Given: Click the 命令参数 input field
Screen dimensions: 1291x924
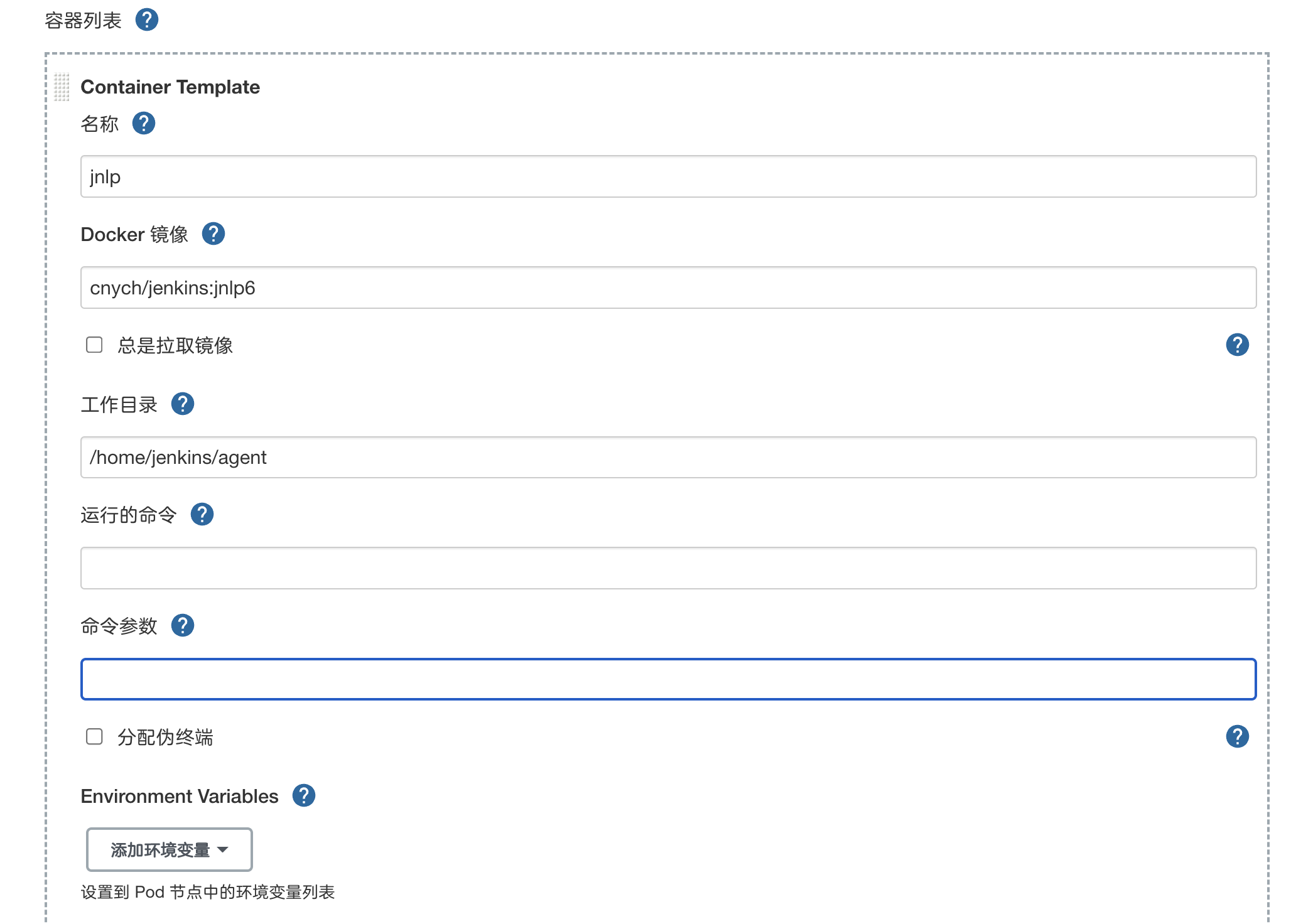Looking at the screenshot, I should (668, 679).
